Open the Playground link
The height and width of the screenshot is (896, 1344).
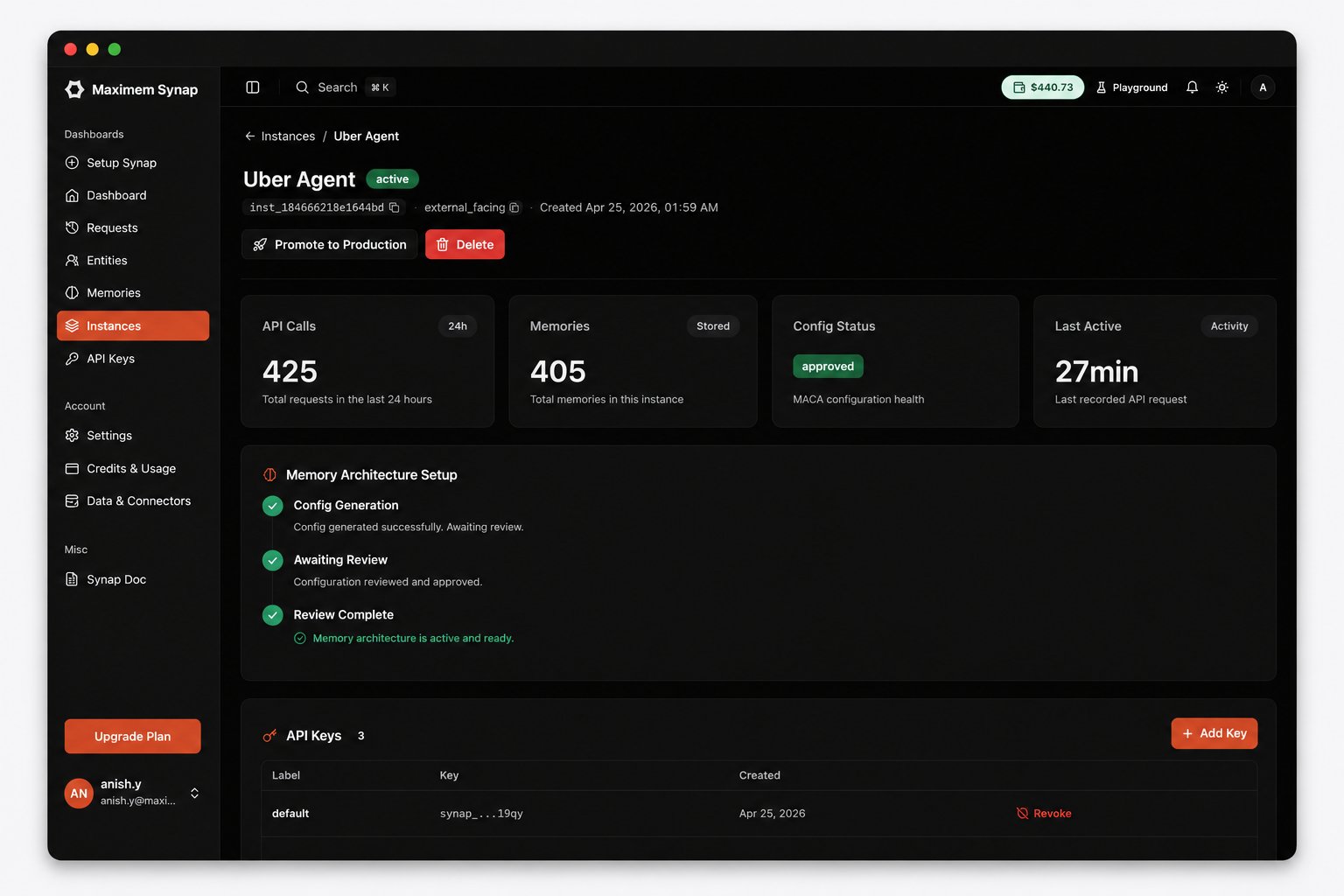1131,87
